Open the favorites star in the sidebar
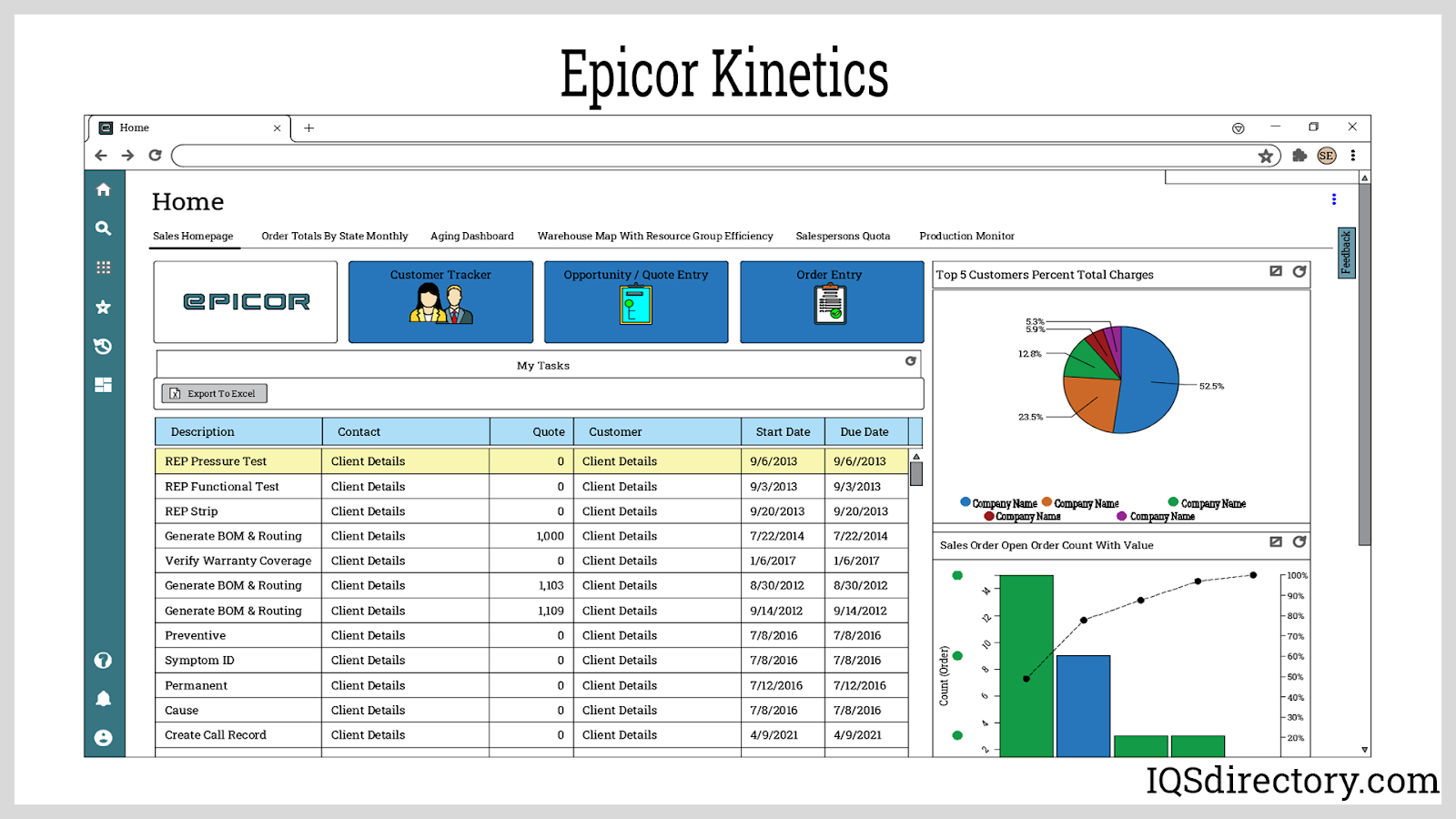1456x819 pixels. [104, 308]
